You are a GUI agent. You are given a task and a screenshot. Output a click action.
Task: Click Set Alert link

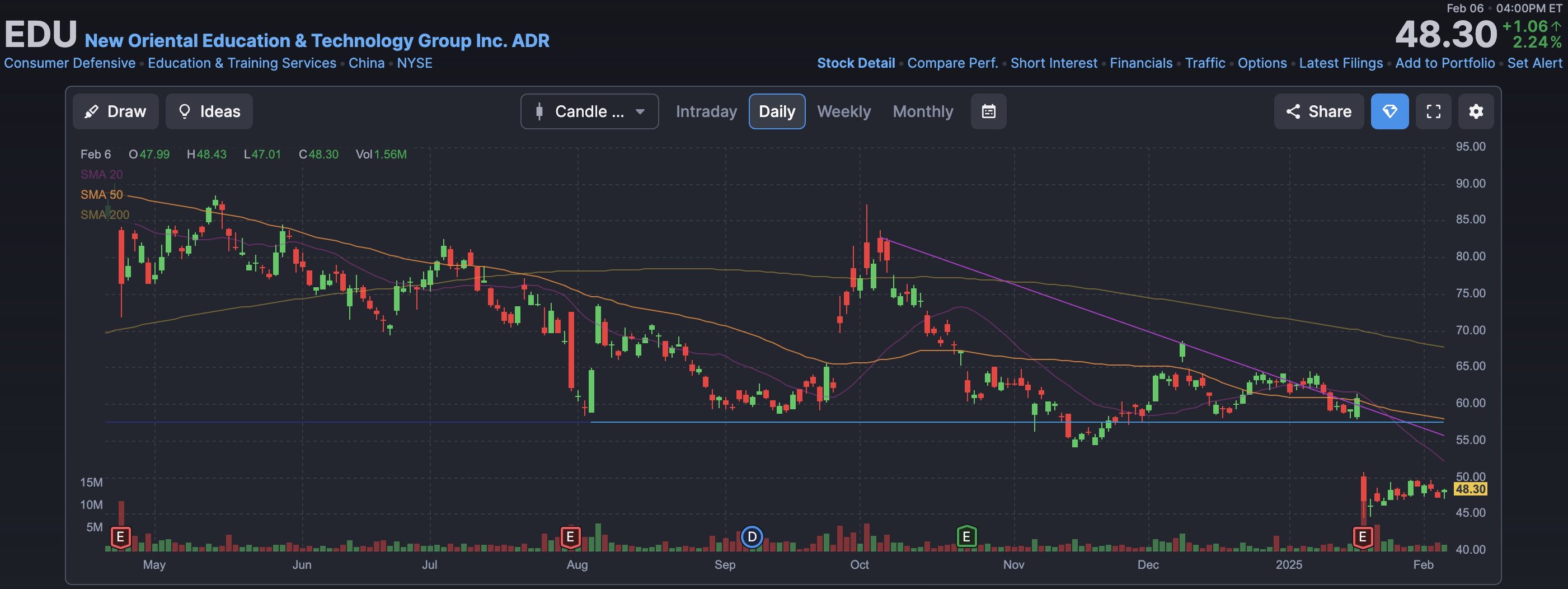(x=1534, y=63)
